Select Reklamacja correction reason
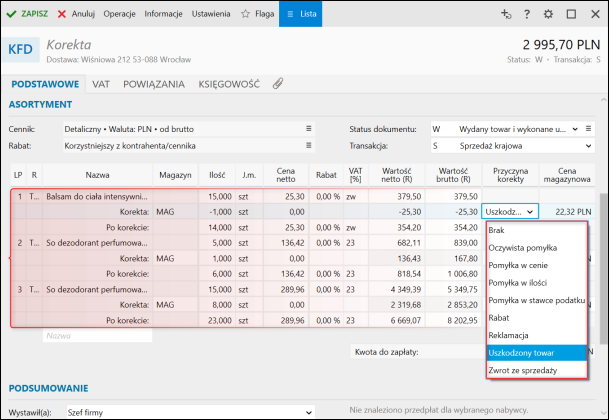Viewport: 609px width, 420px height. [x=536, y=335]
